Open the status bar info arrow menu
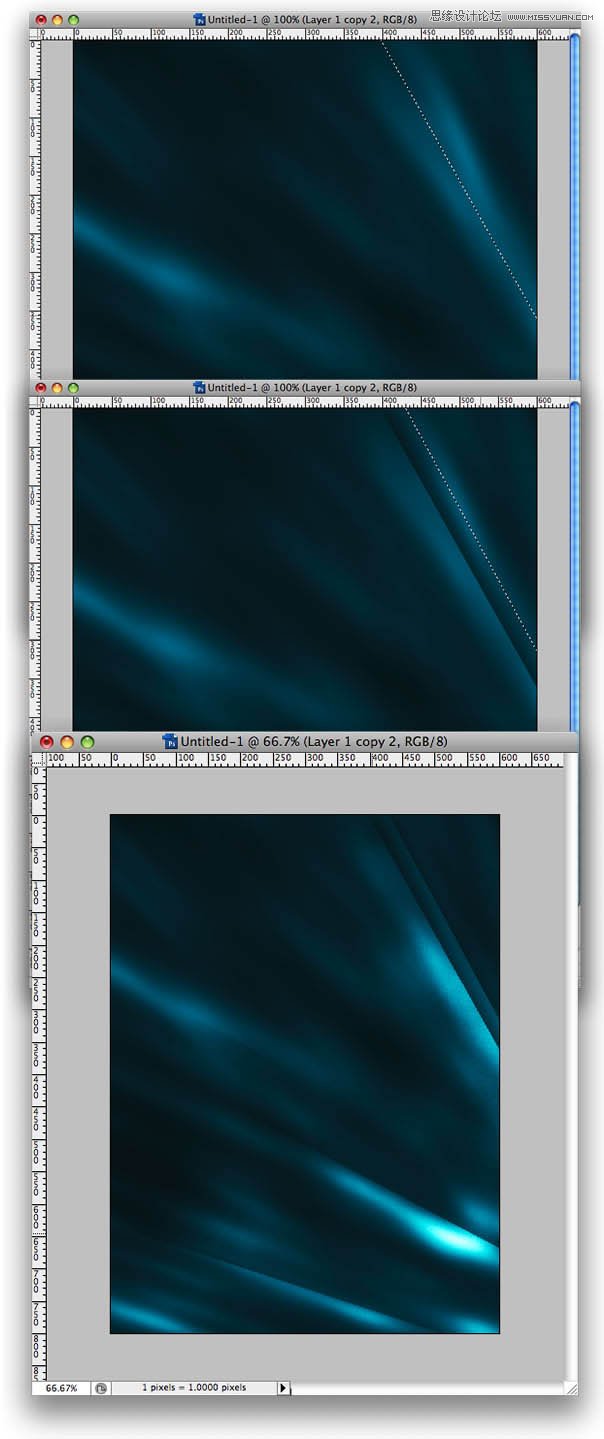 point(283,1388)
